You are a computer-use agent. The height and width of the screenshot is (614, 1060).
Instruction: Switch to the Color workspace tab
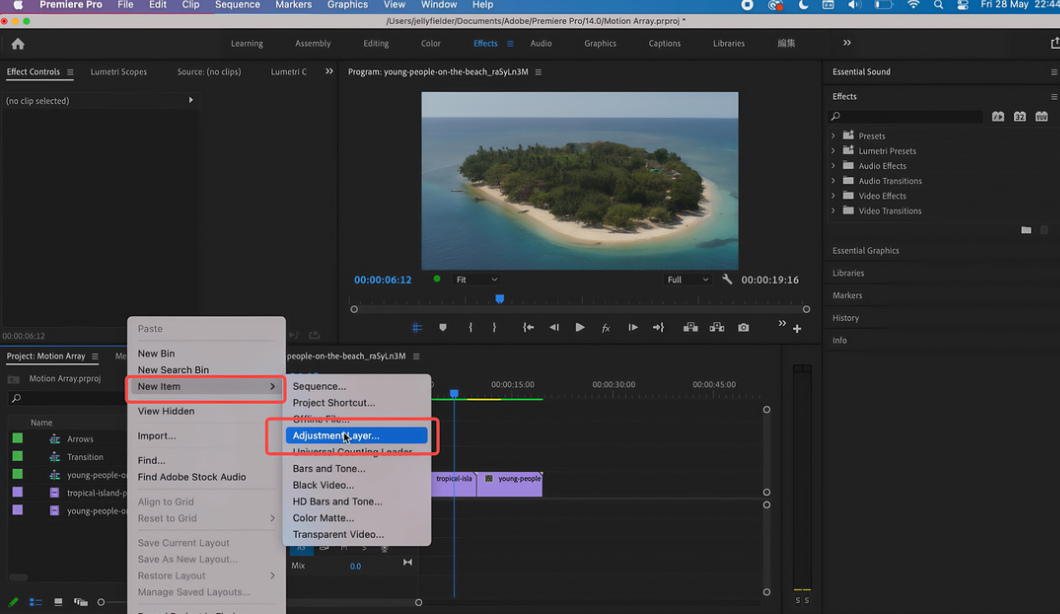pos(430,44)
